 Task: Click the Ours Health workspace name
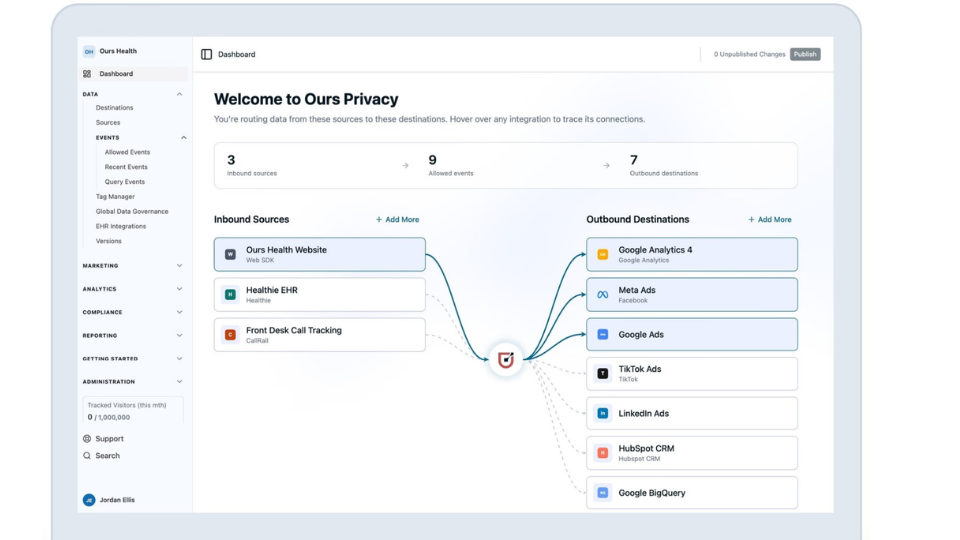(x=118, y=51)
